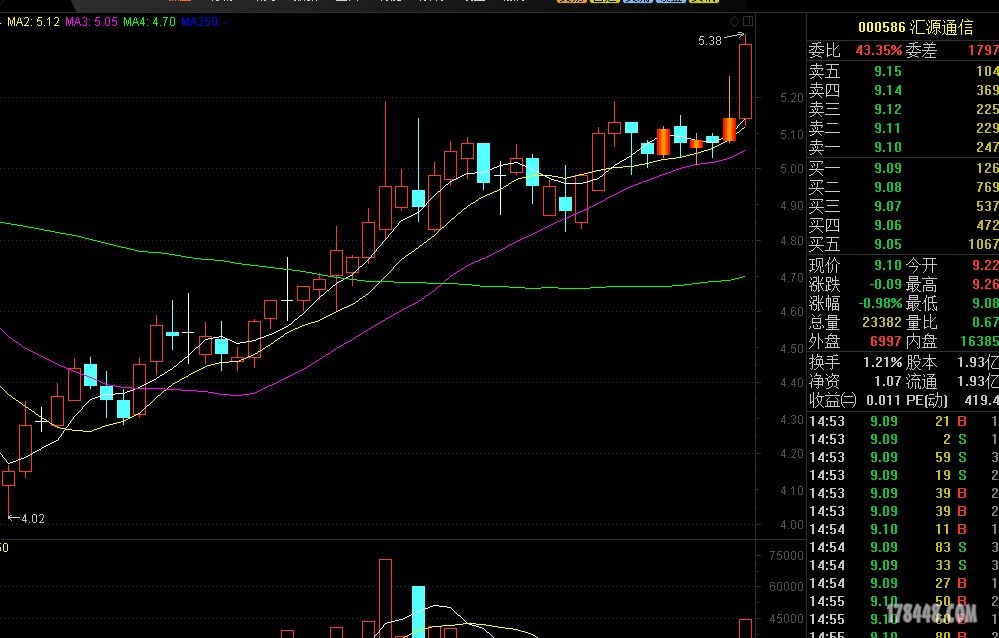Click the 45000 volume axis label

click(x=787, y=618)
